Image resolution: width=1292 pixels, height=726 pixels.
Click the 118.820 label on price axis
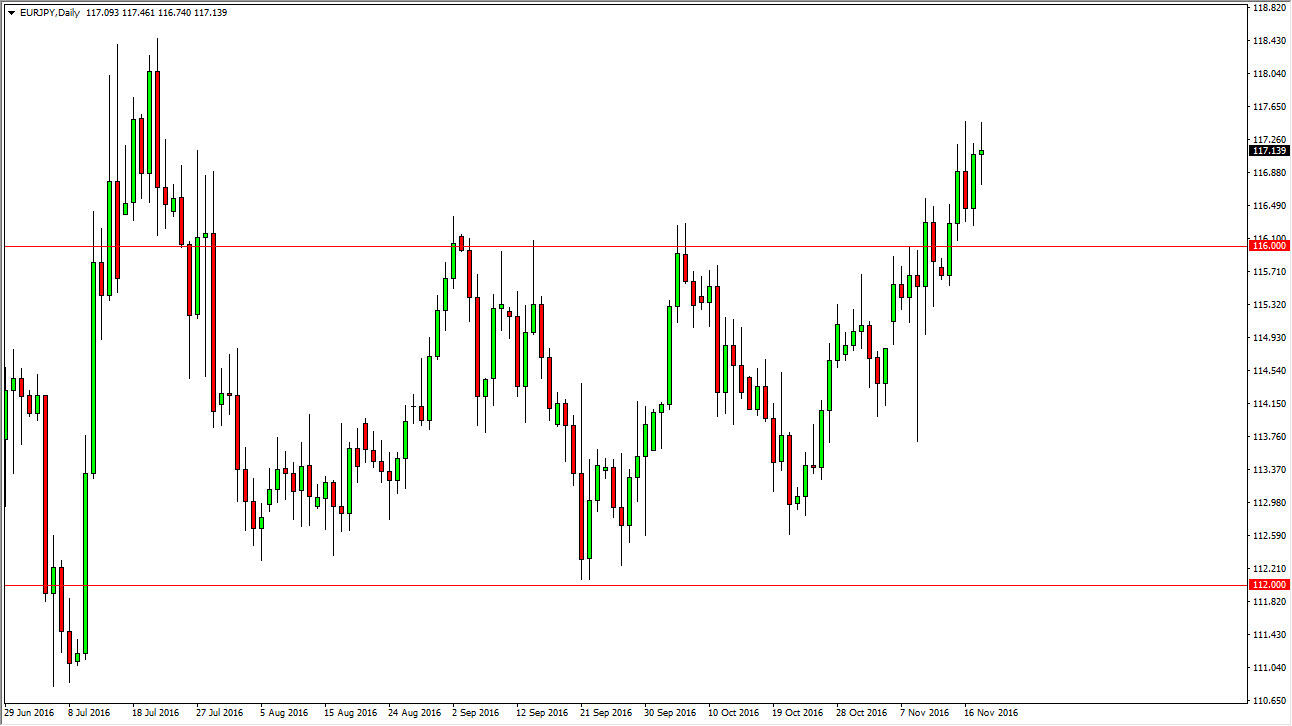point(1269,8)
